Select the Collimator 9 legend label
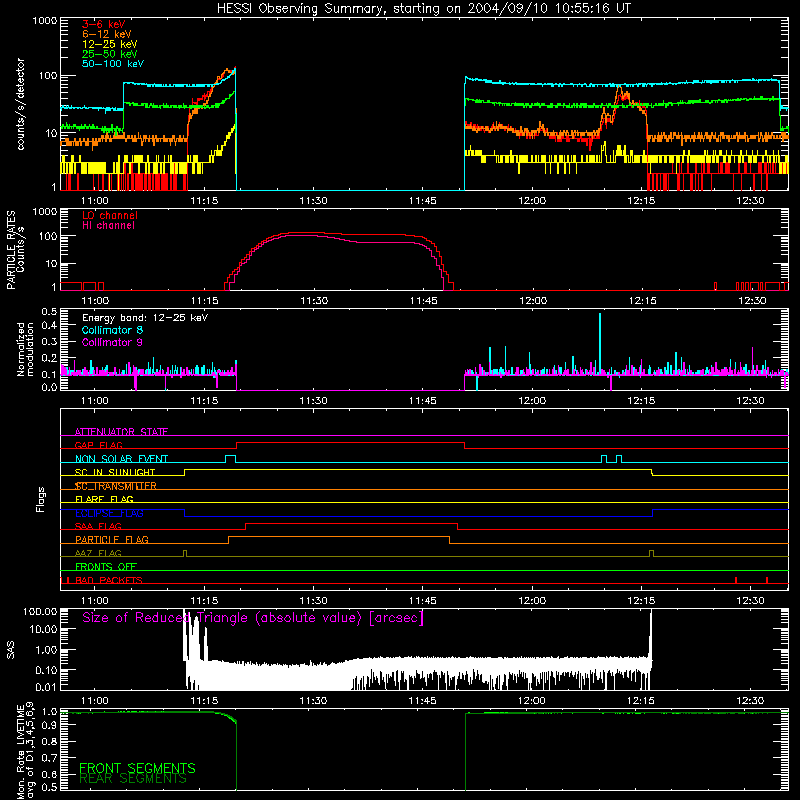 pos(112,342)
